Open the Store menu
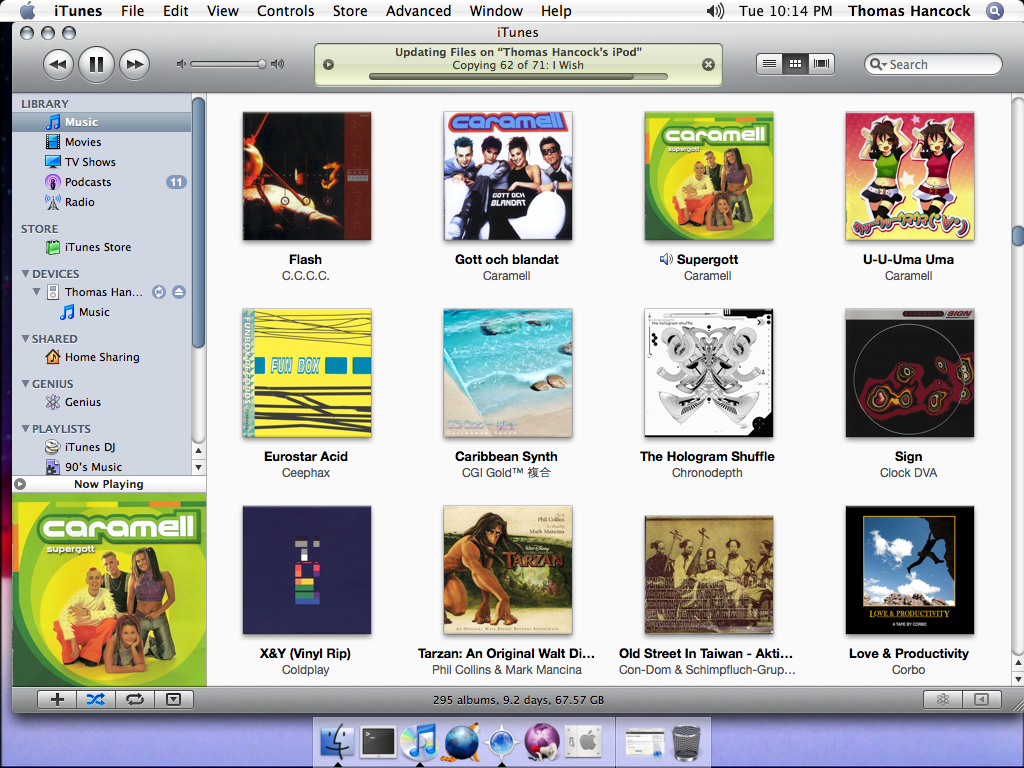1024x768 pixels. [x=350, y=11]
